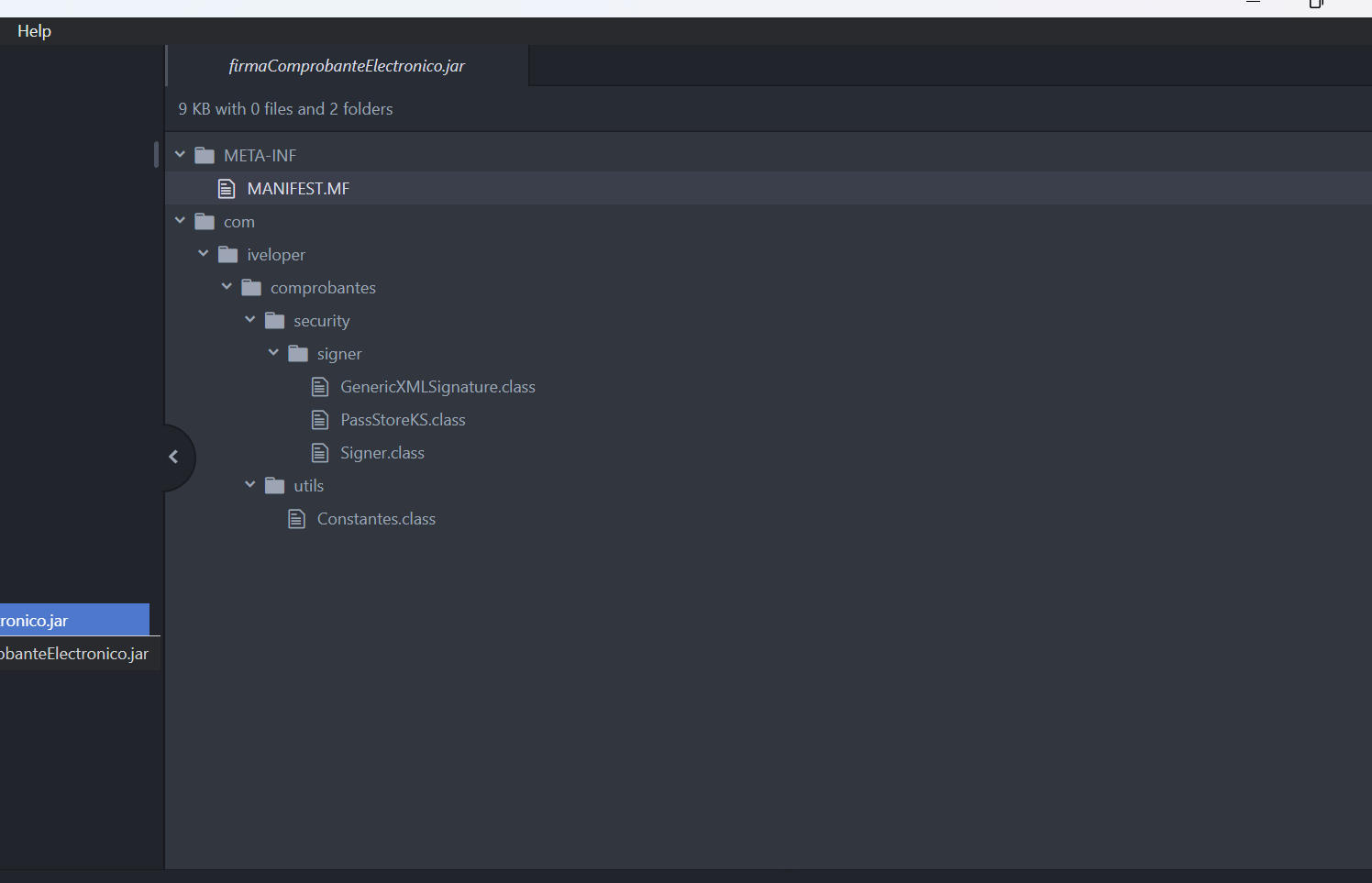Select the signer folder label
The height and width of the screenshot is (883, 1372).
[339, 354]
